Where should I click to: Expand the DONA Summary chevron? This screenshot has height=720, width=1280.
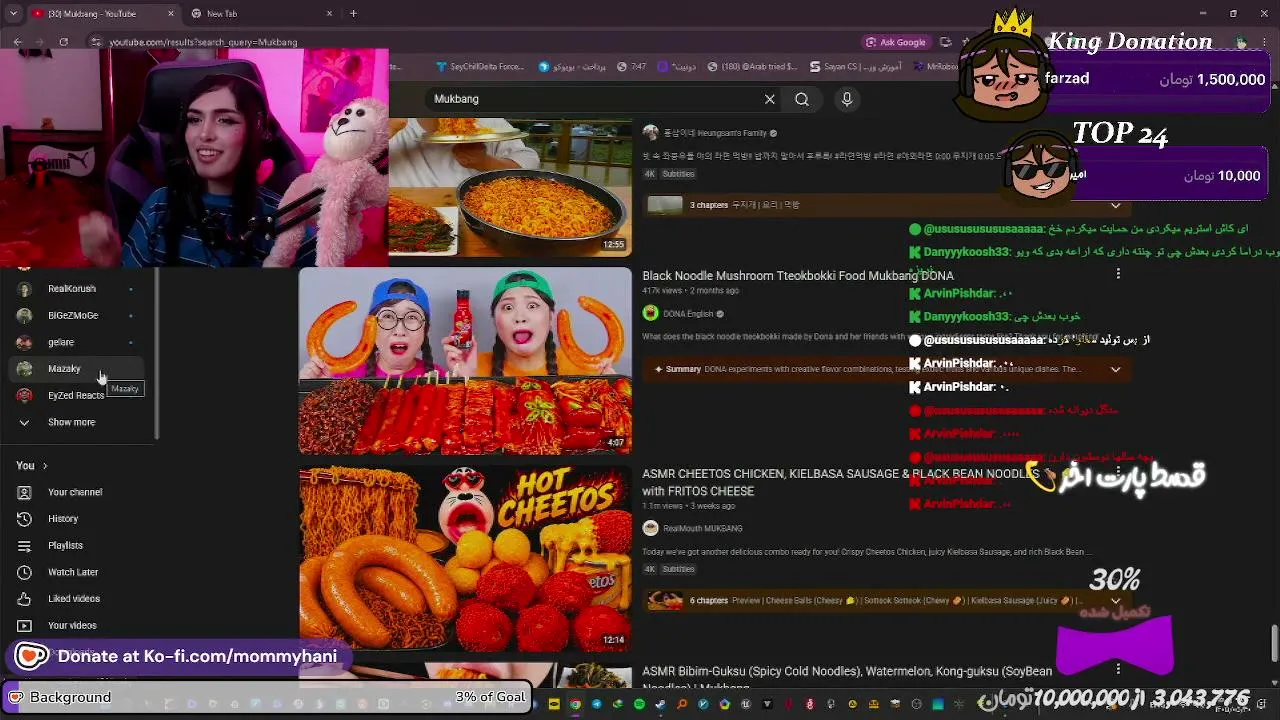(x=1115, y=369)
